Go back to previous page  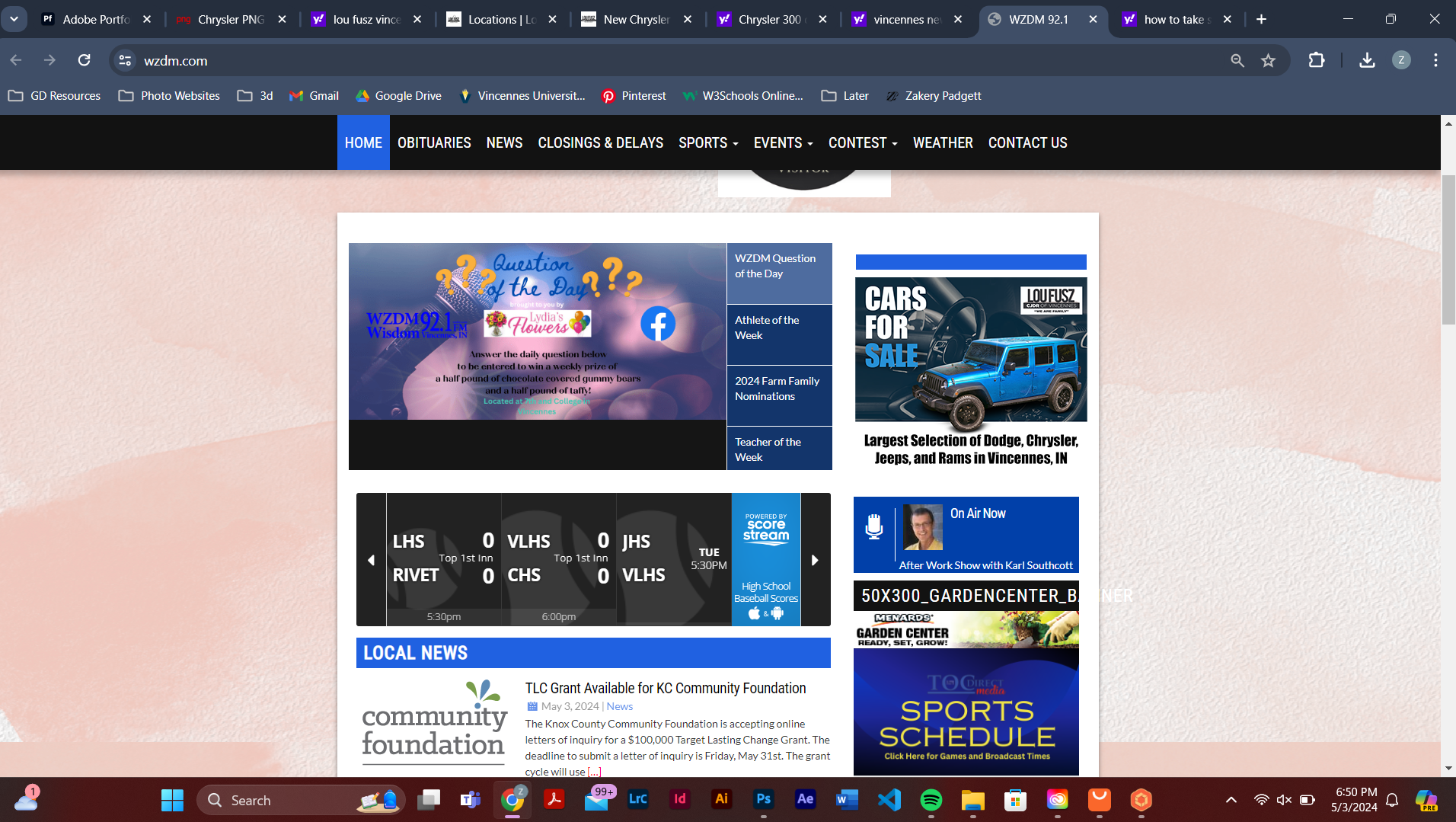coord(16,60)
